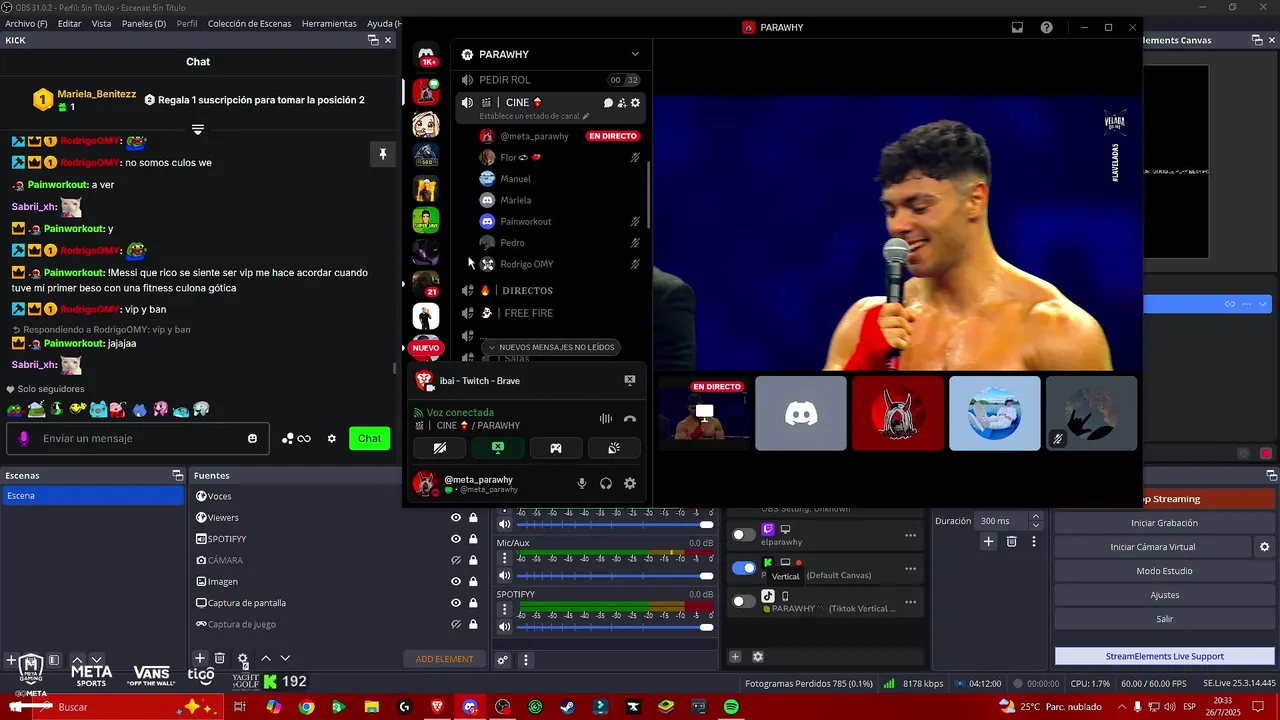Open TikTok output options menu
This screenshot has width=1280, height=720.
coord(910,601)
